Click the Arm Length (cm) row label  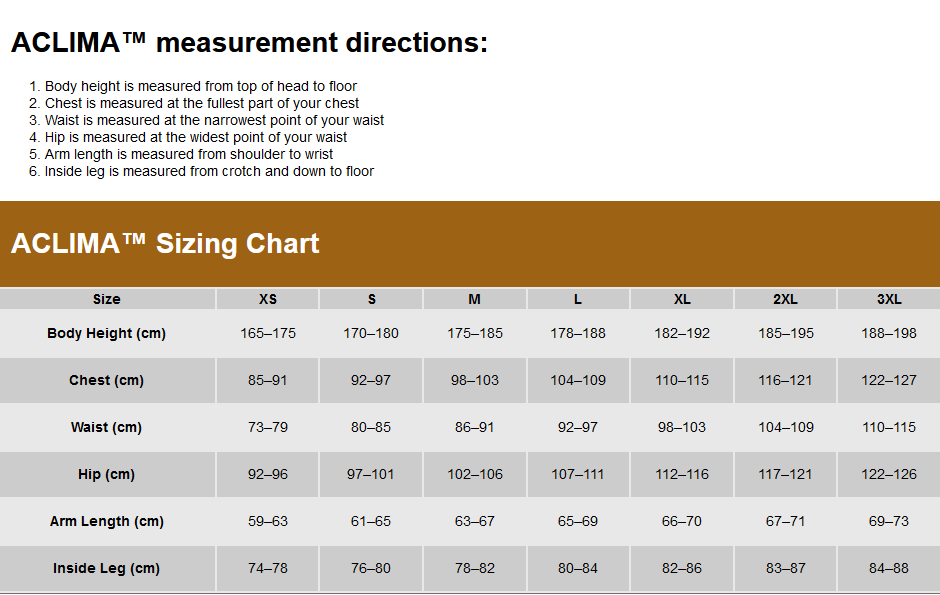pyautogui.click(x=107, y=521)
